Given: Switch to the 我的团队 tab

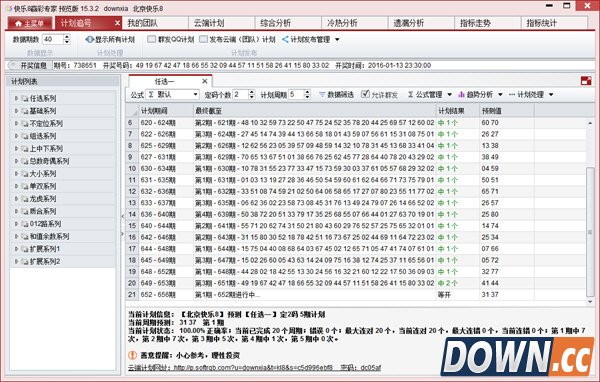Looking at the screenshot, I should click(155, 23).
